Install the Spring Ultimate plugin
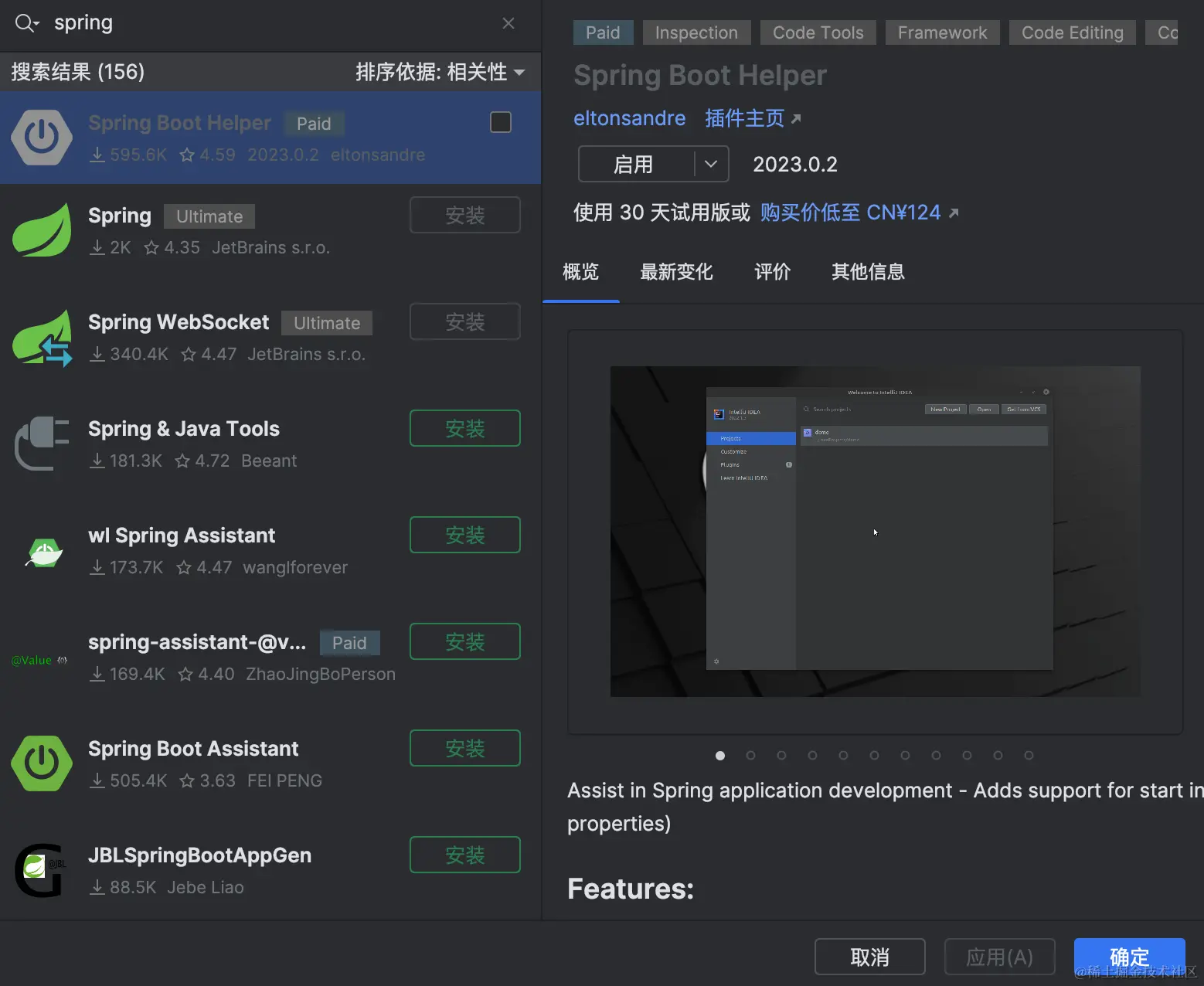Viewport: 1204px width, 986px height. click(465, 215)
